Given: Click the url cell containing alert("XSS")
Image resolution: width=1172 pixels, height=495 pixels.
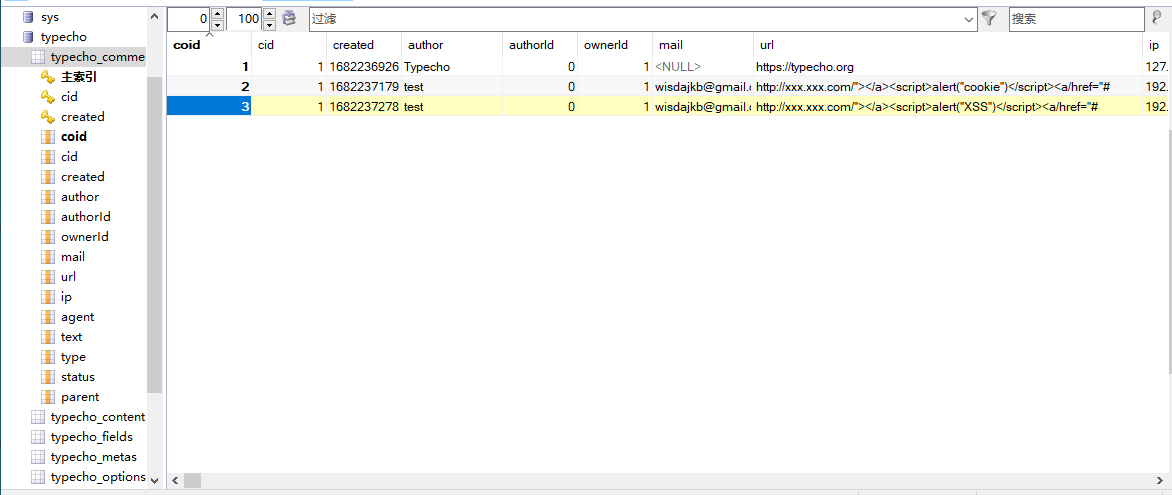Looking at the screenshot, I should [949, 107].
